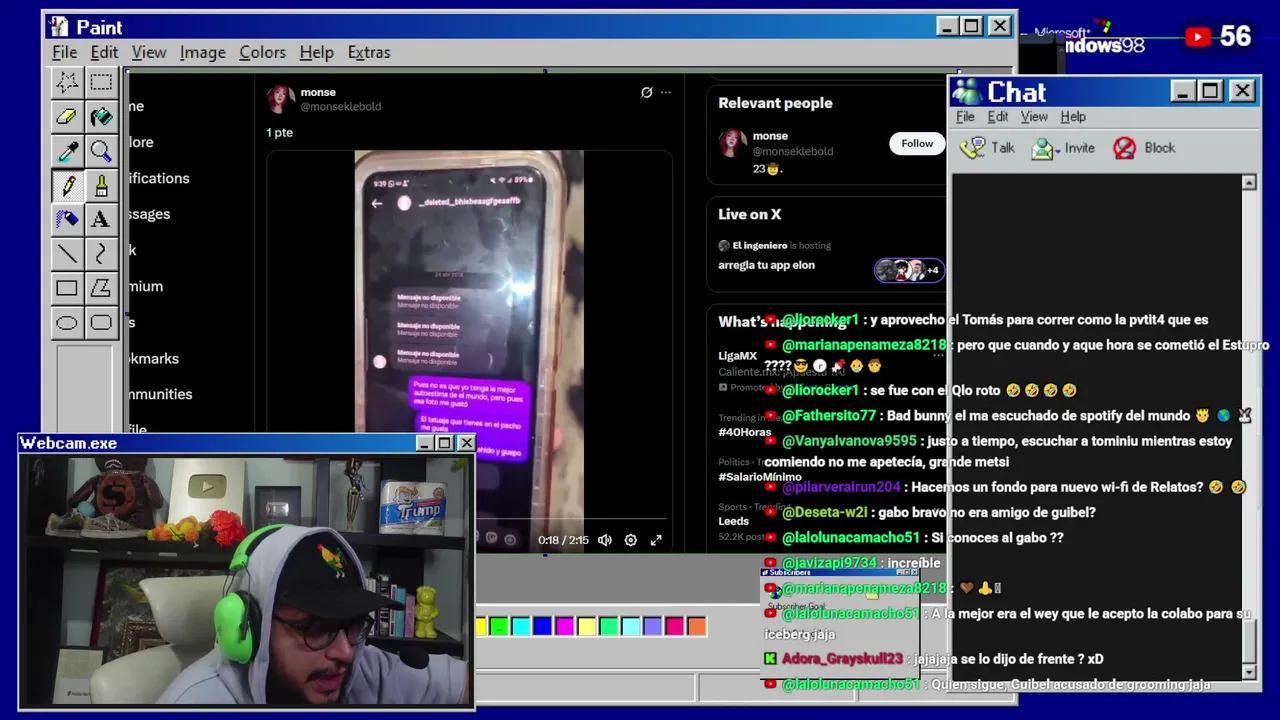Open the Help menu in Paint
1280x720 pixels.
click(x=316, y=52)
